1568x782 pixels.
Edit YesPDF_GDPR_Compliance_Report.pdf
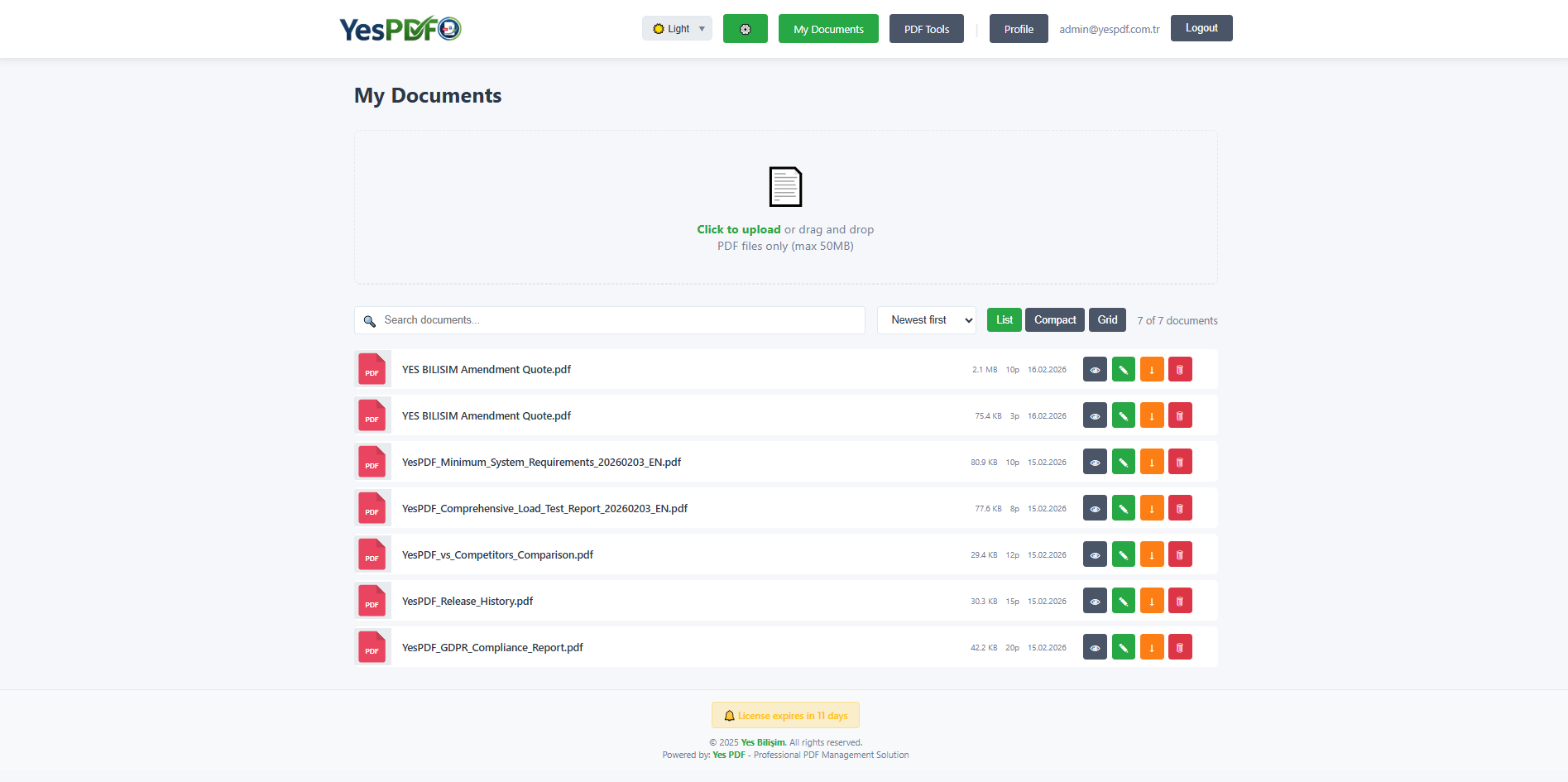pos(1123,648)
